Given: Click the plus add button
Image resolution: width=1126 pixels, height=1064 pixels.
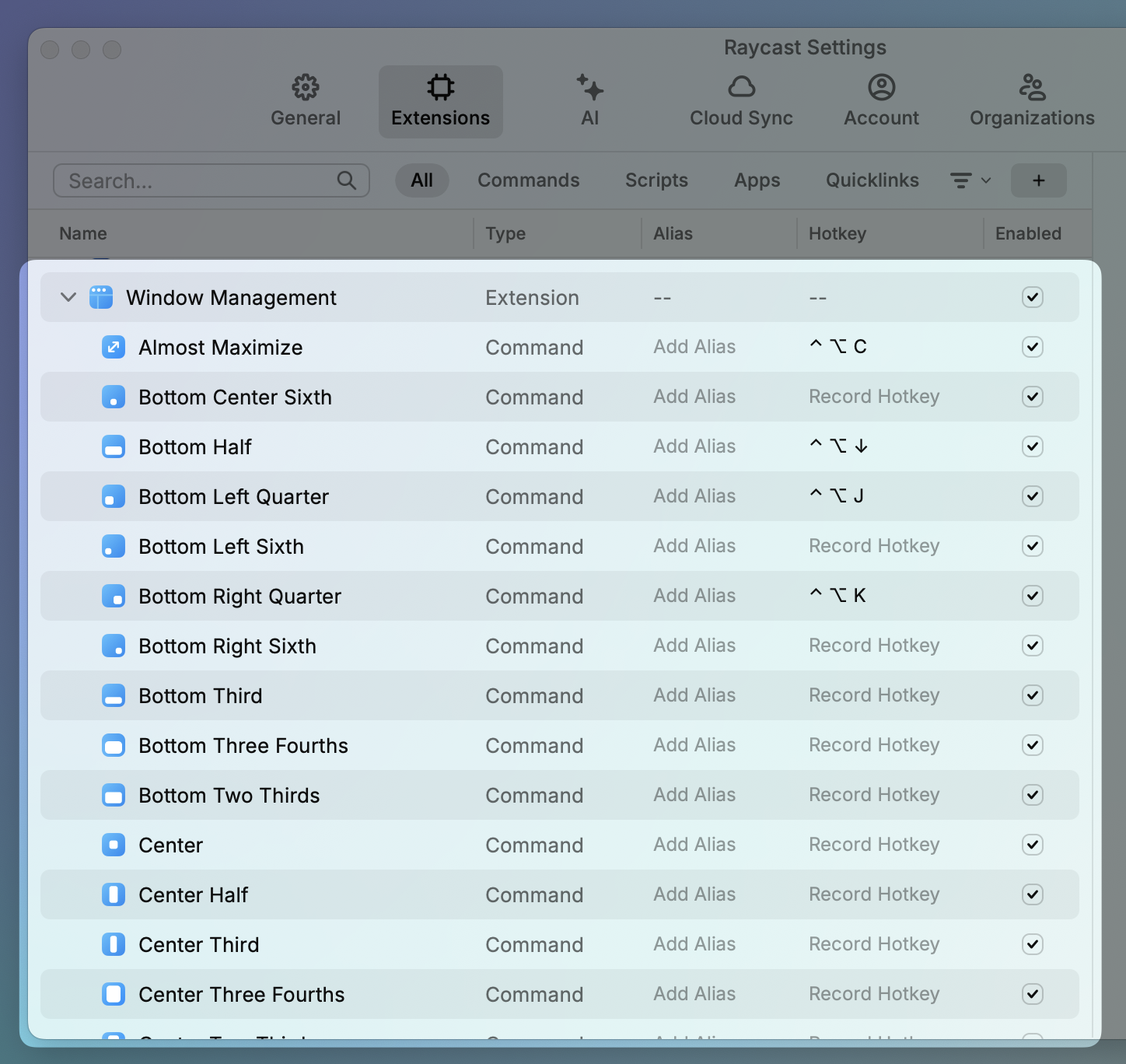Looking at the screenshot, I should [x=1039, y=180].
